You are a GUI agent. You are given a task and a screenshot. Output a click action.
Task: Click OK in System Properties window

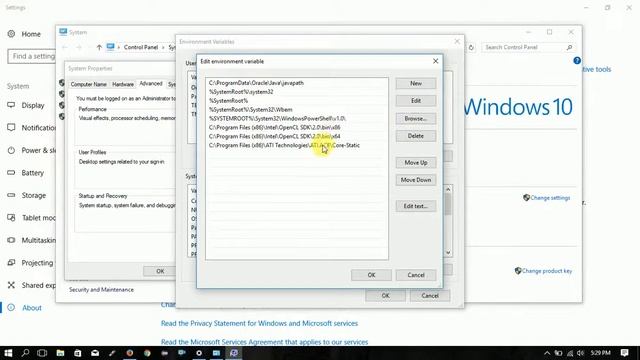point(160,271)
